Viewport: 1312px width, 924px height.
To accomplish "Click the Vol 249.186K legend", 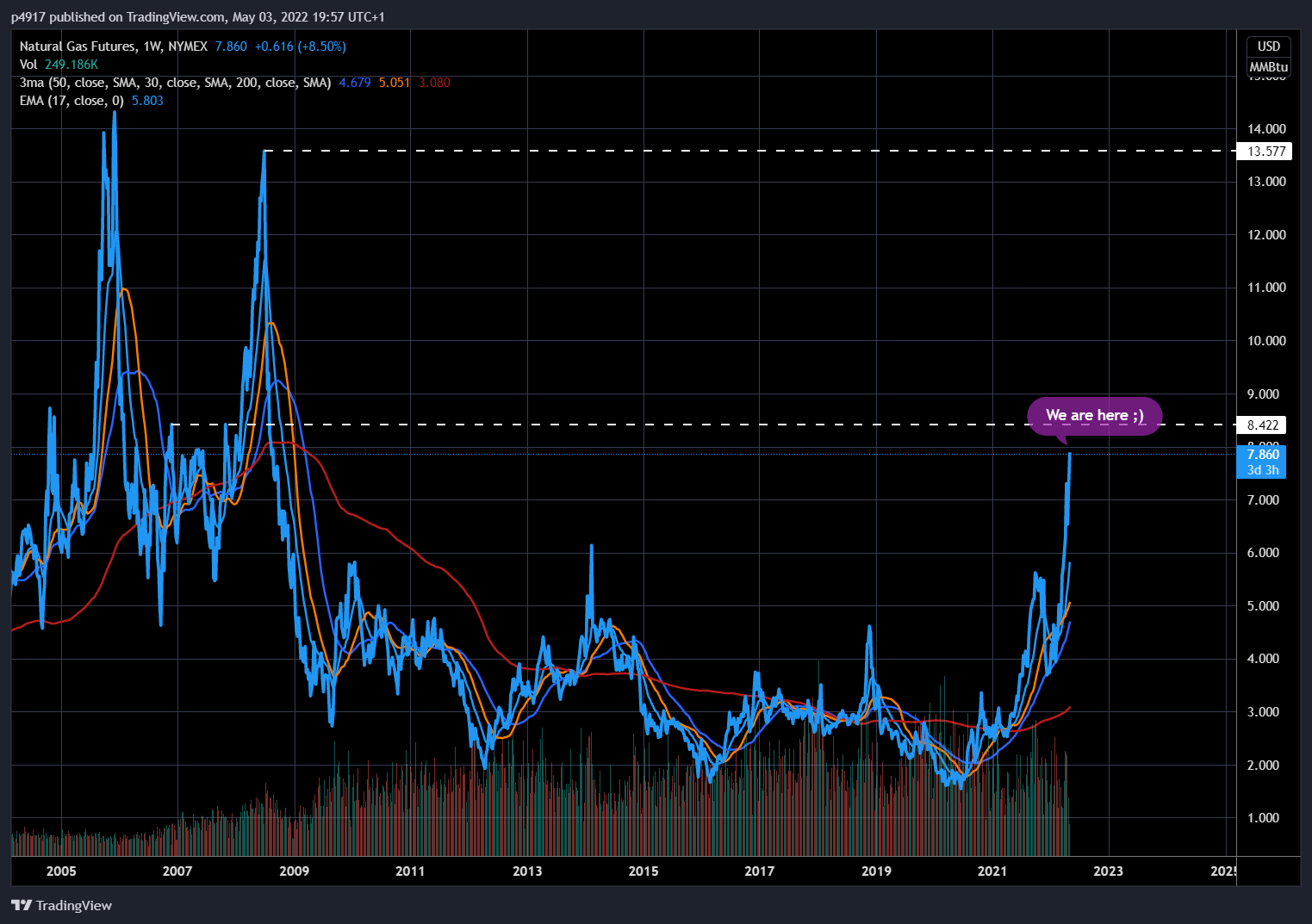I will click(59, 65).
